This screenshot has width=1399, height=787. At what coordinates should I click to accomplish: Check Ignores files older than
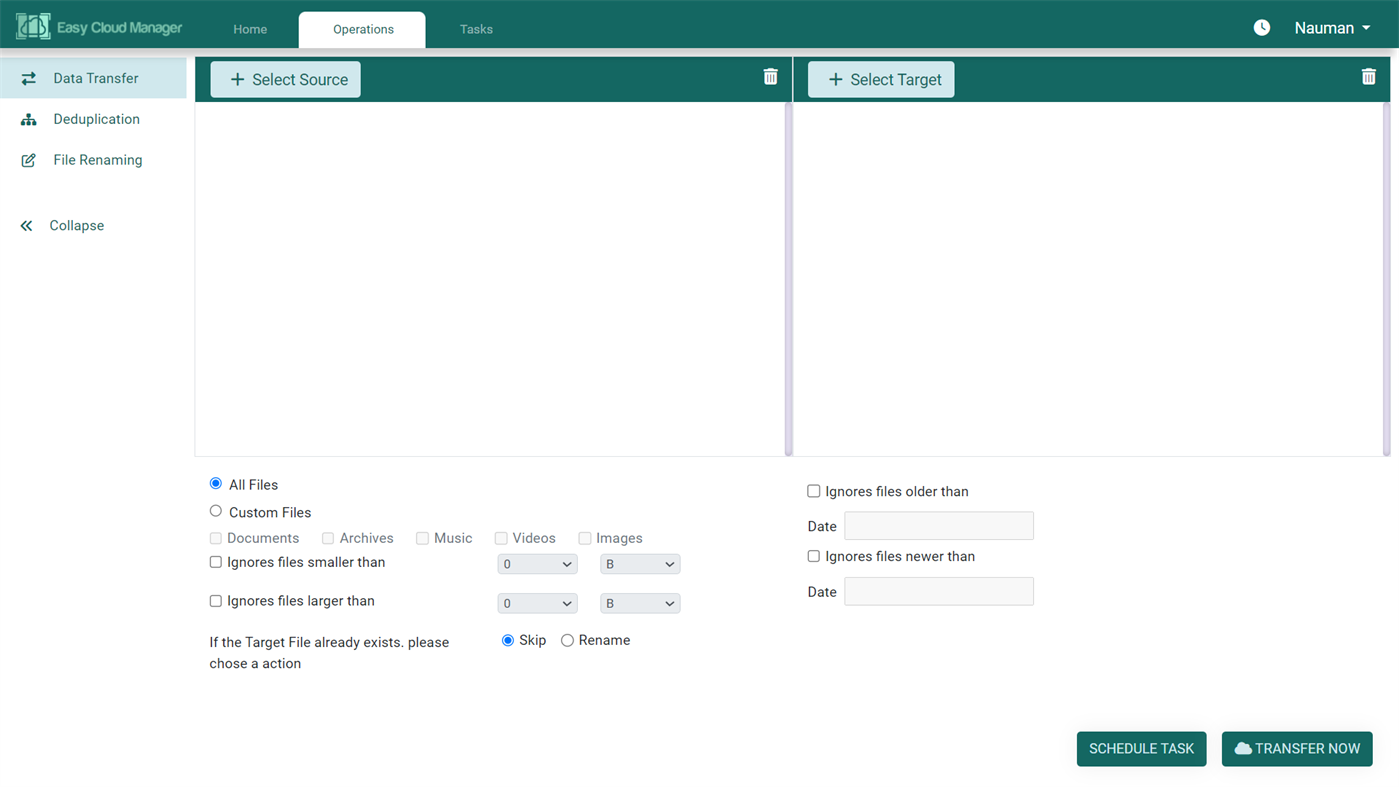pyautogui.click(x=813, y=490)
